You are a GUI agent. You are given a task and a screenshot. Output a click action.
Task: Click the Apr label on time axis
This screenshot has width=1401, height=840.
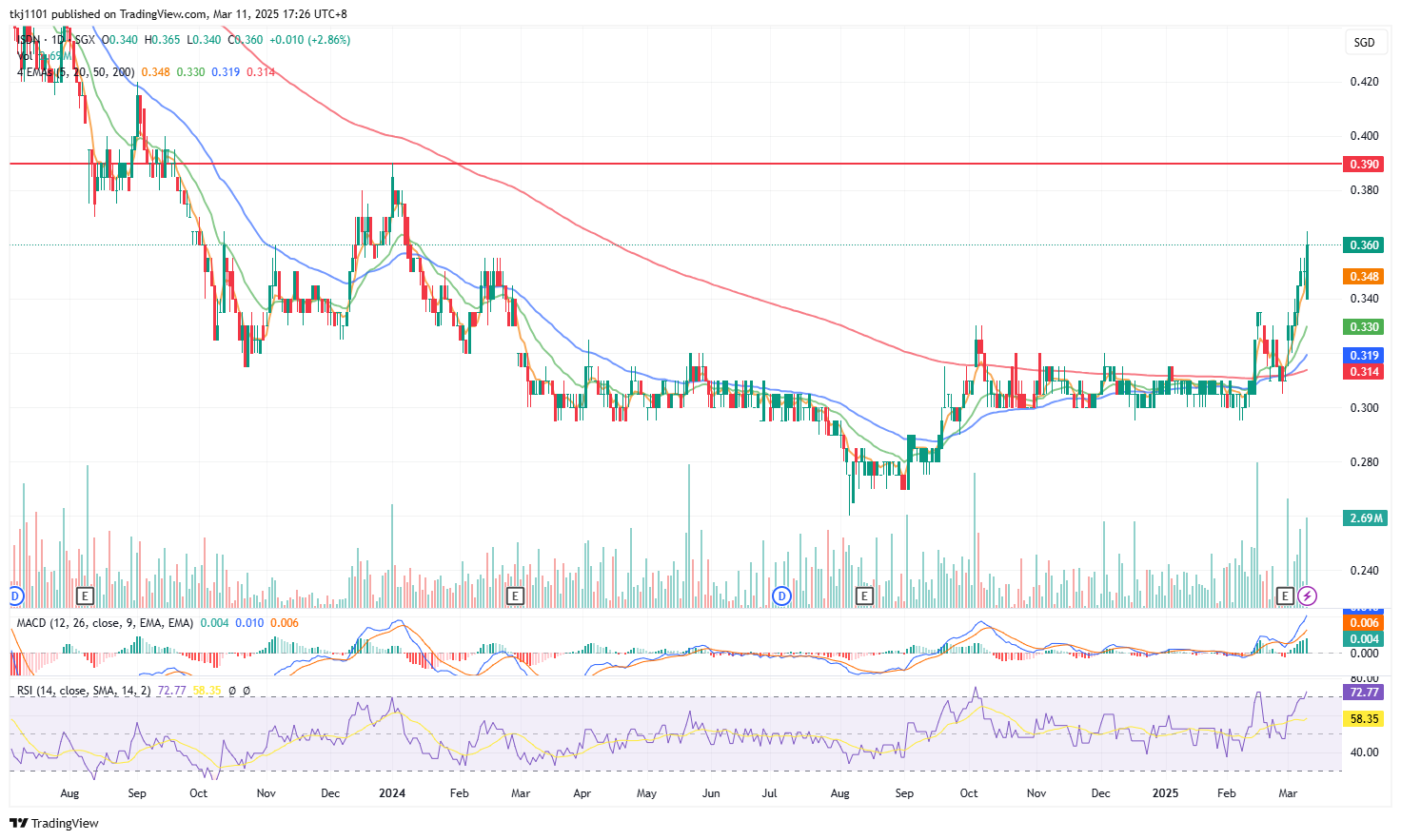click(x=582, y=793)
